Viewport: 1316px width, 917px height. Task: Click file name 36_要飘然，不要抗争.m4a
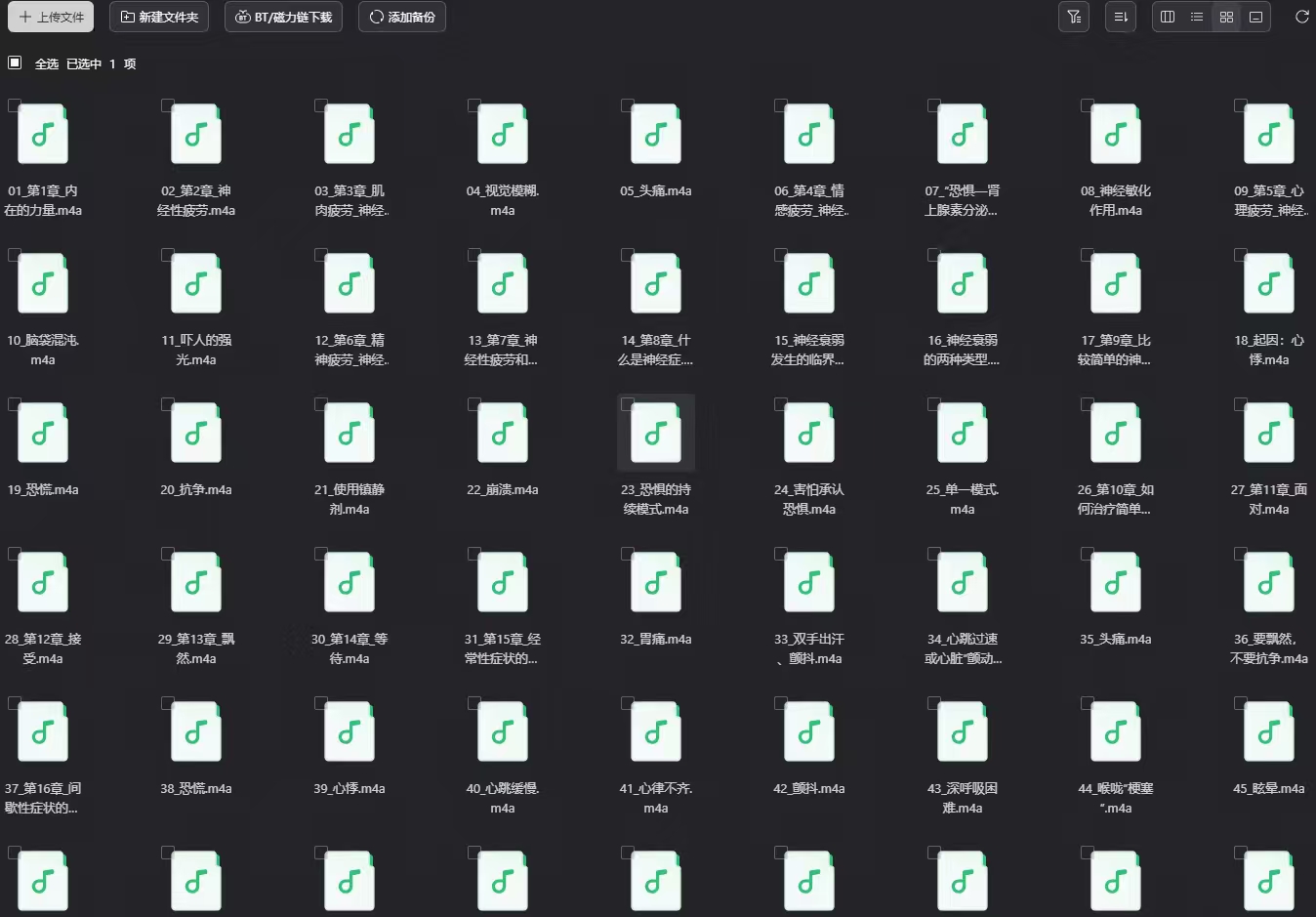tap(1269, 648)
